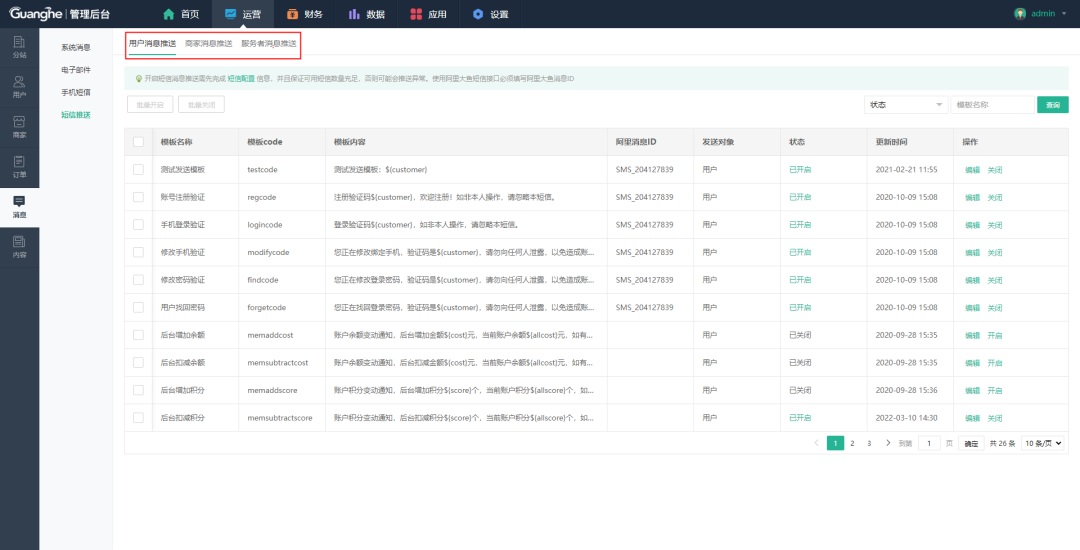The image size is (1080, 550).
Task: Go to page 2 in pagination
Action: [852, 443]
